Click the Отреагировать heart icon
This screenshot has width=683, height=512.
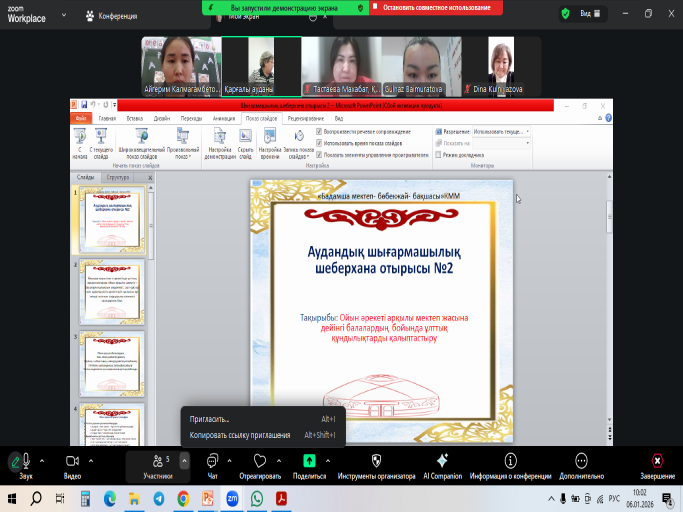(260, 461)
